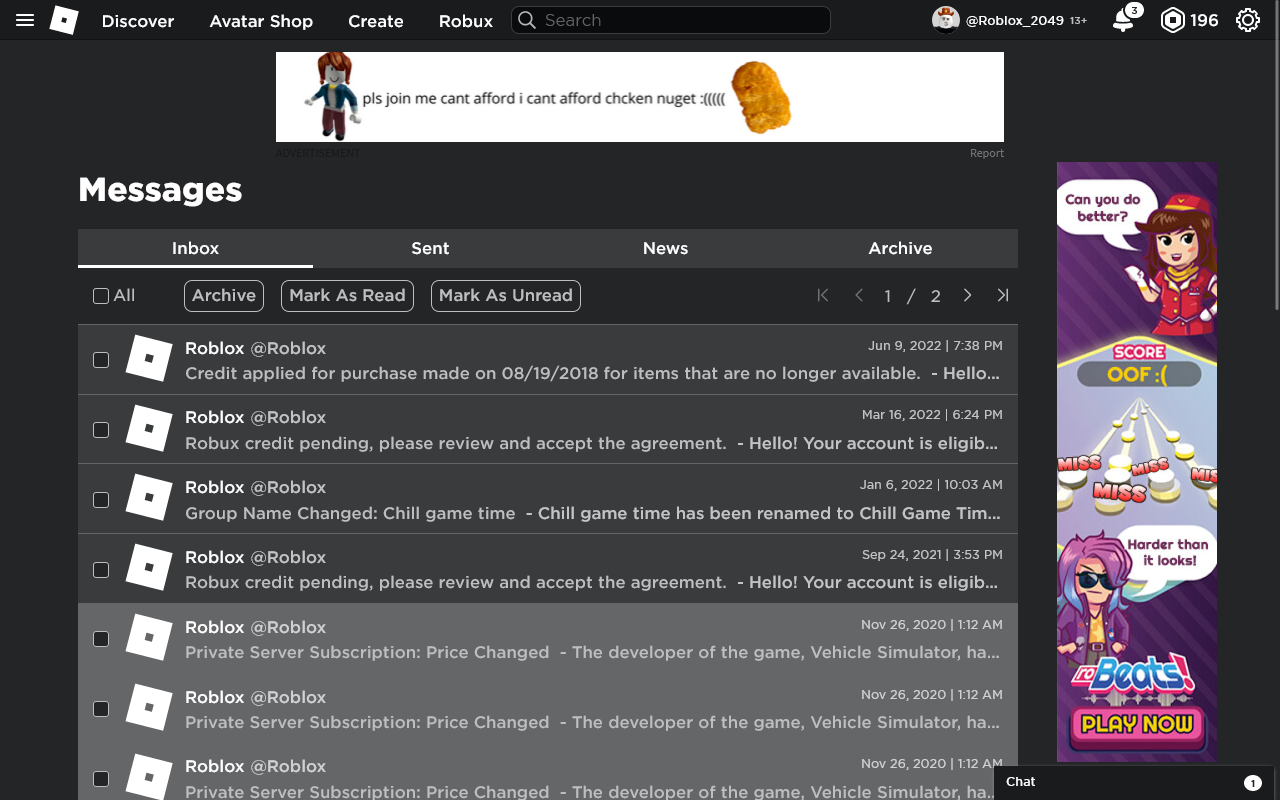Image resolution: width=1280 pixels, height=800 pixels.
Task: Open the Mar 16 'Robux credit pending' message
Action: 548,429
